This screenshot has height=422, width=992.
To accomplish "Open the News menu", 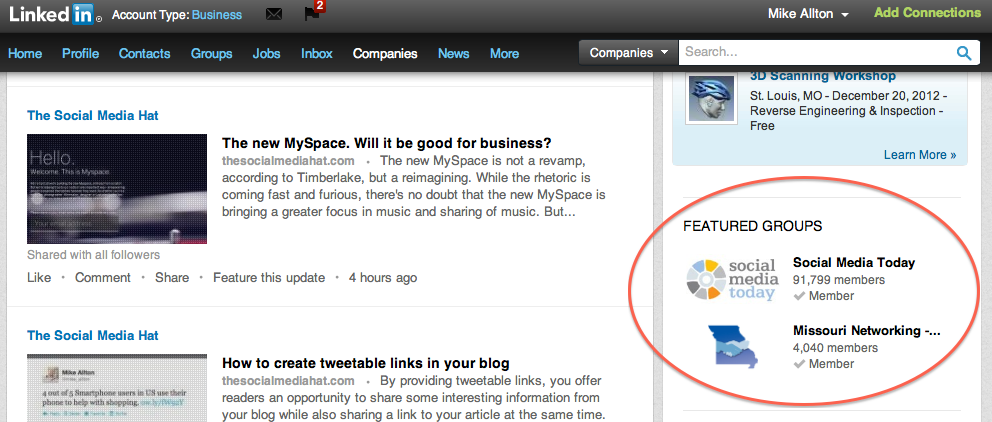I will (x=454, y=54).
